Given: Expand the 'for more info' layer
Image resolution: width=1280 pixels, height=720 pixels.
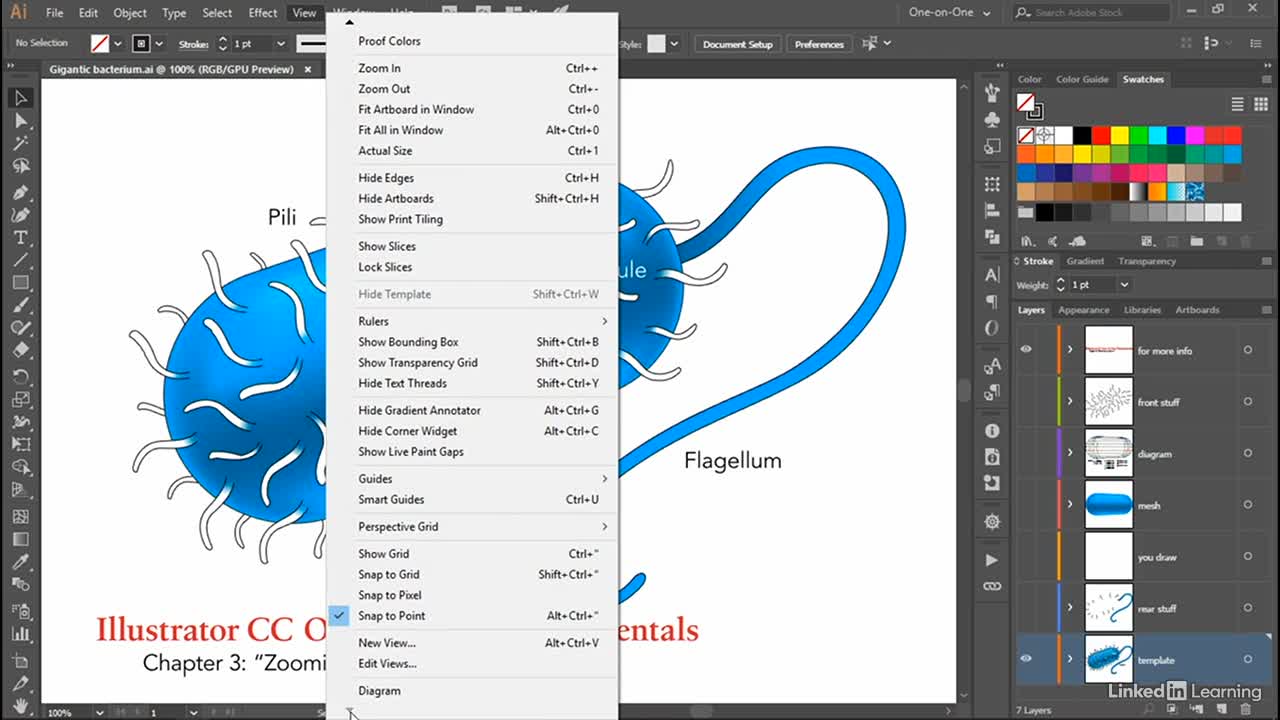Looking at the screenshot, I should pyautogui.click(x=1070, y=350).
